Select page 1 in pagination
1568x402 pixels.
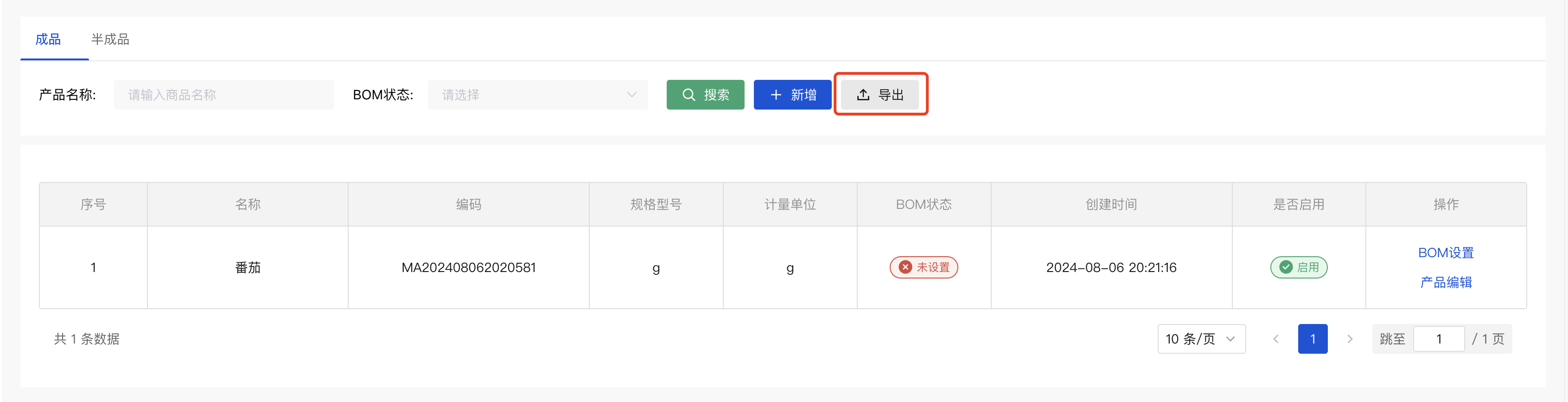tap(1313, 339)
